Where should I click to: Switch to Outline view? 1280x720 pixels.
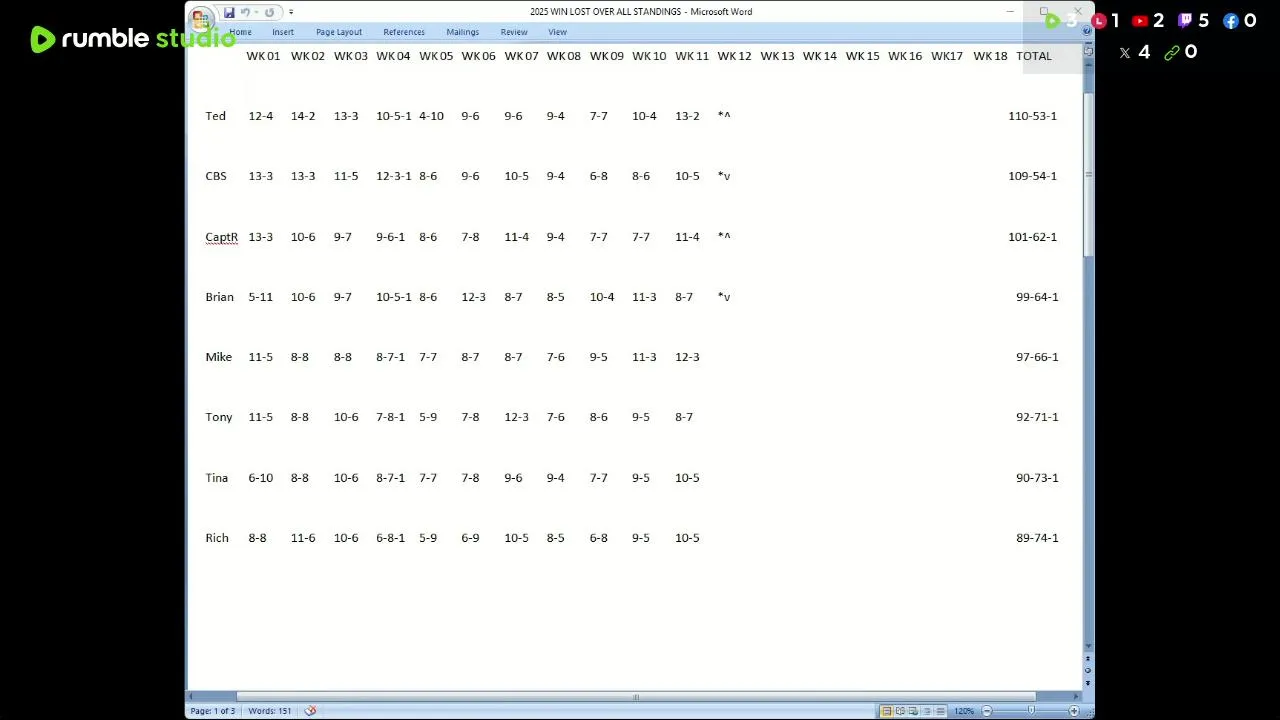tap(927, 711)
